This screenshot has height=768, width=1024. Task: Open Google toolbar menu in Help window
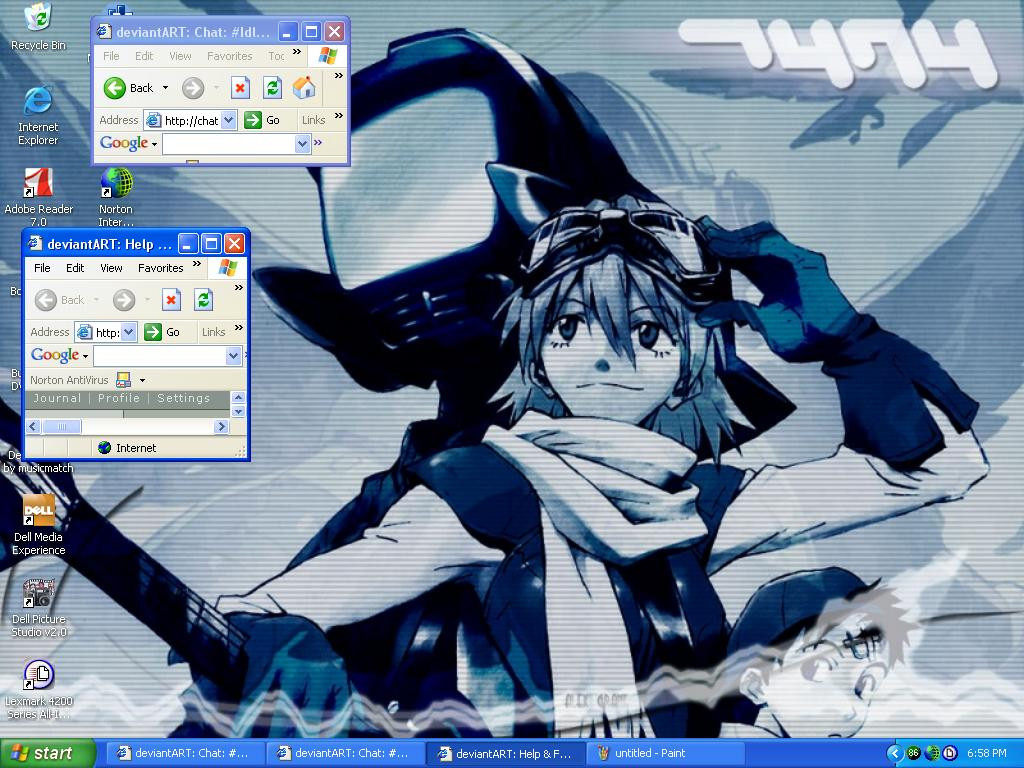click(x=59, y=355)
